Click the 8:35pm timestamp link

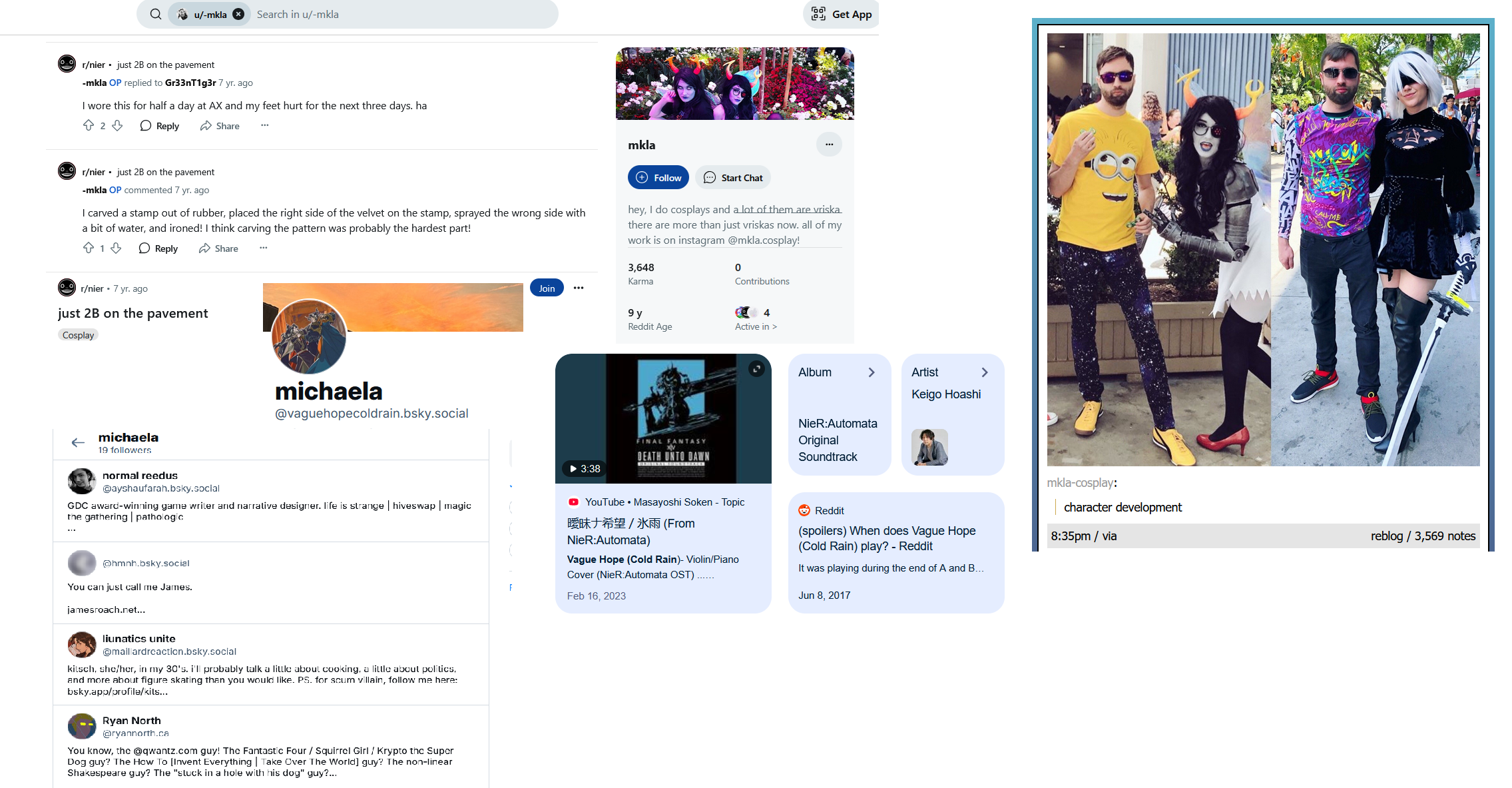point(1071,536)
